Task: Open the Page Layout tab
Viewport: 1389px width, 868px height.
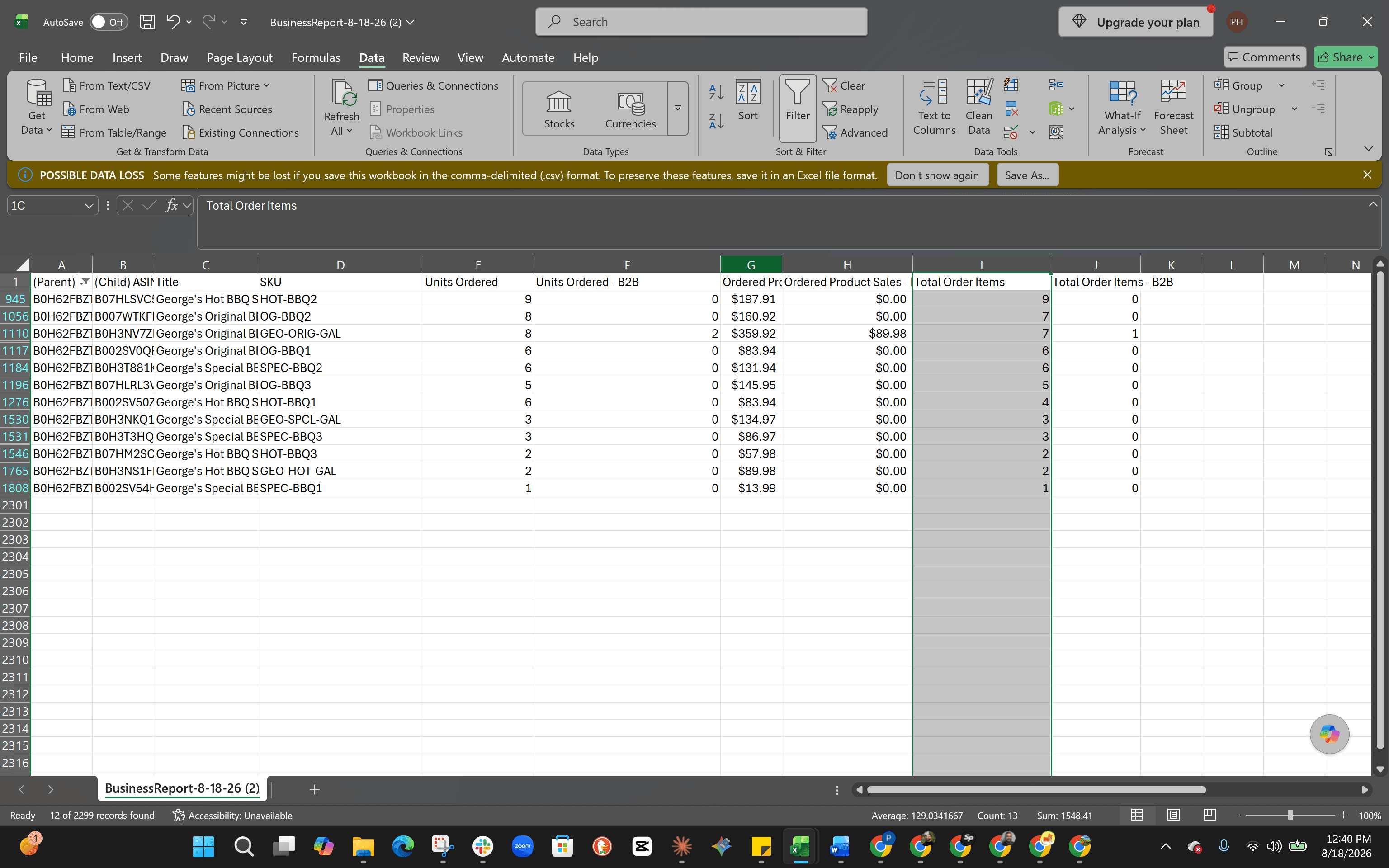Action: (239, 57)
